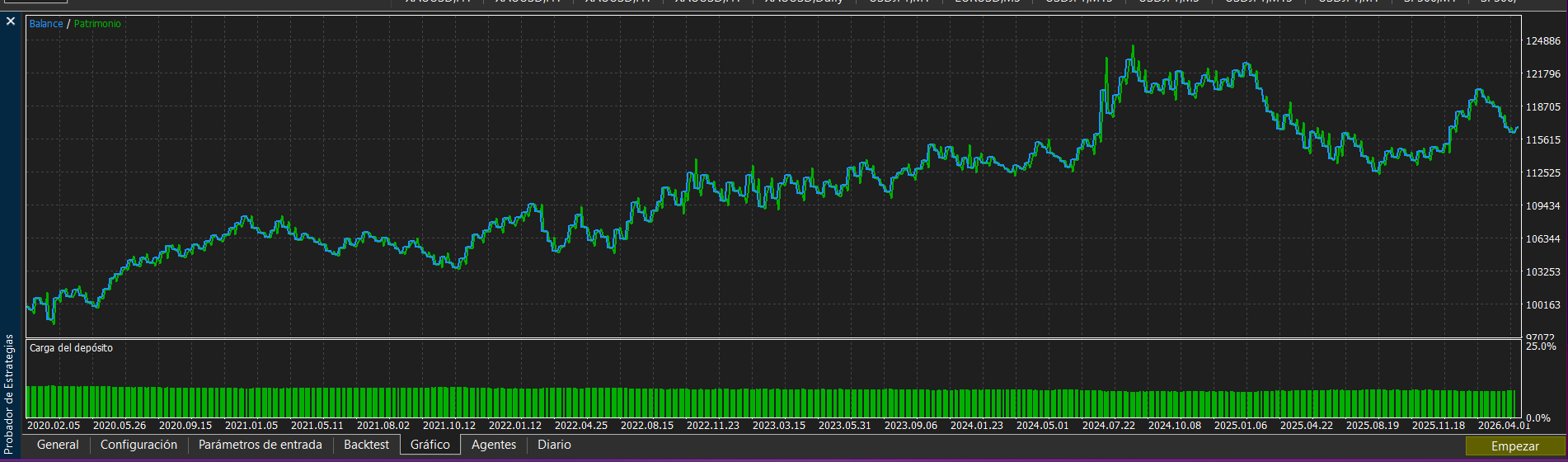Switch to the Configuración tab
This screenshot has height=462, width=1568.
pyautogui.click(x=138, y=445)
